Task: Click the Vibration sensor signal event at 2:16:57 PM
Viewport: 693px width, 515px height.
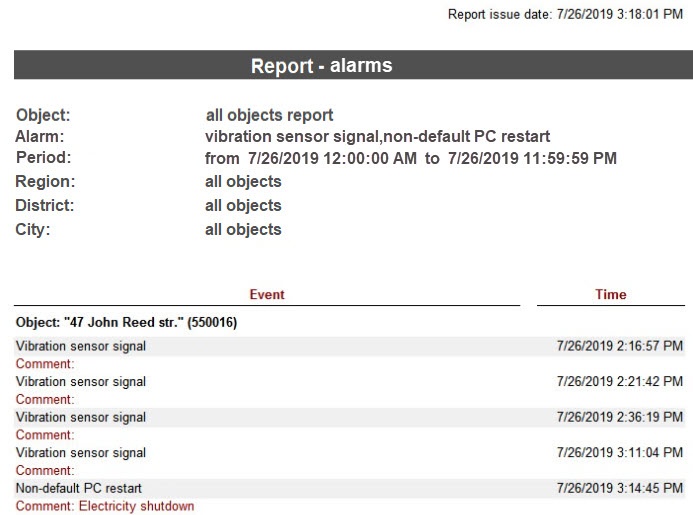Action: (x=81, y=346)
